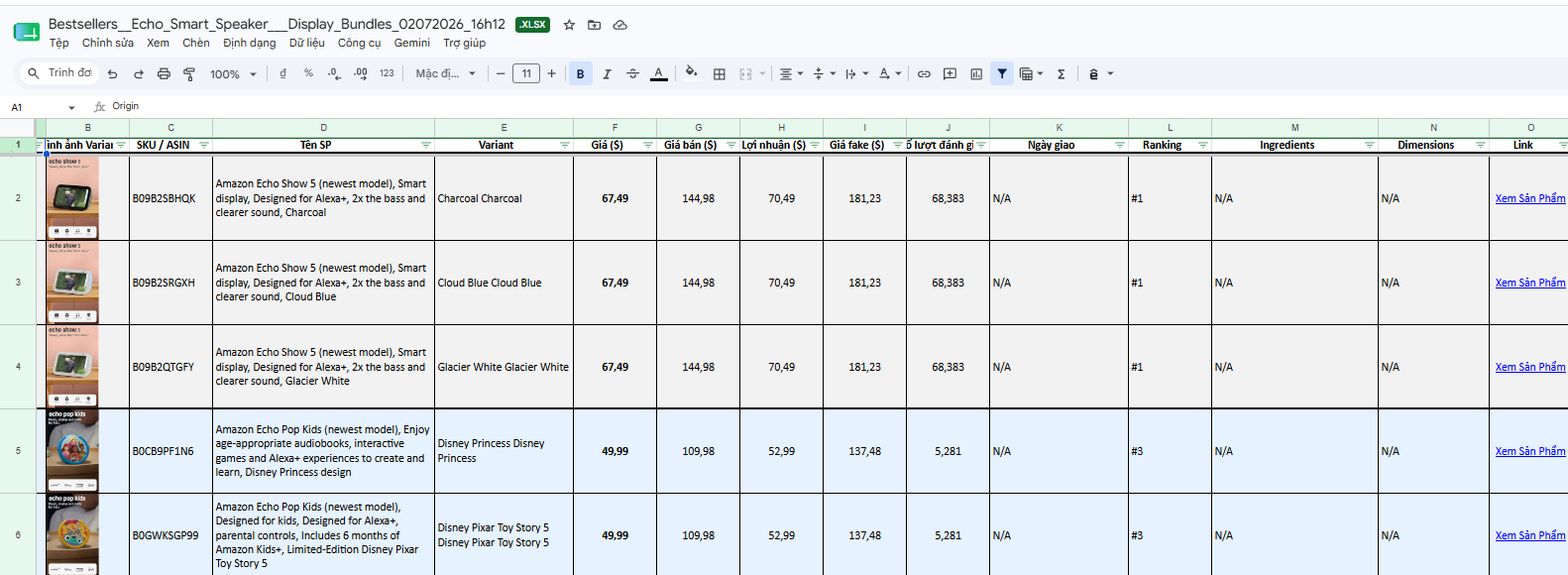
Task: Decrease the font size
Action: (501, 73)
